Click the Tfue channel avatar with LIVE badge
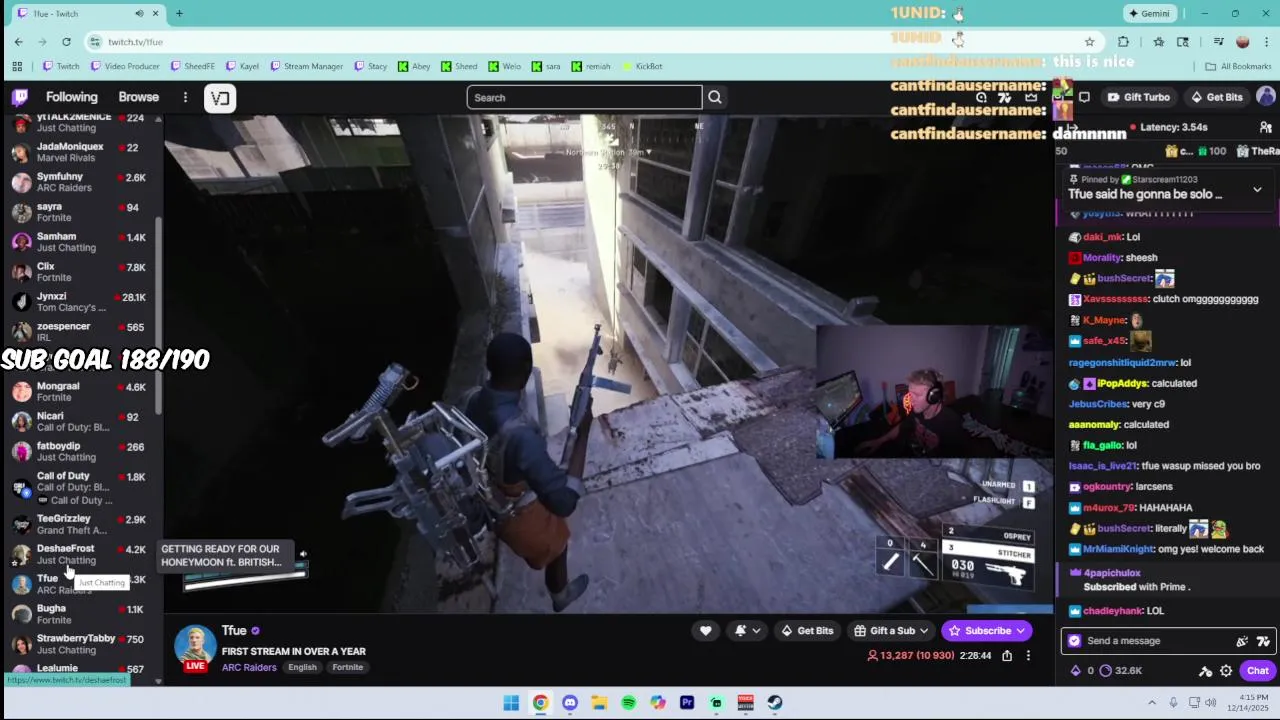The height and width of the screenshot is (720, 1280). tap(195, 647)
